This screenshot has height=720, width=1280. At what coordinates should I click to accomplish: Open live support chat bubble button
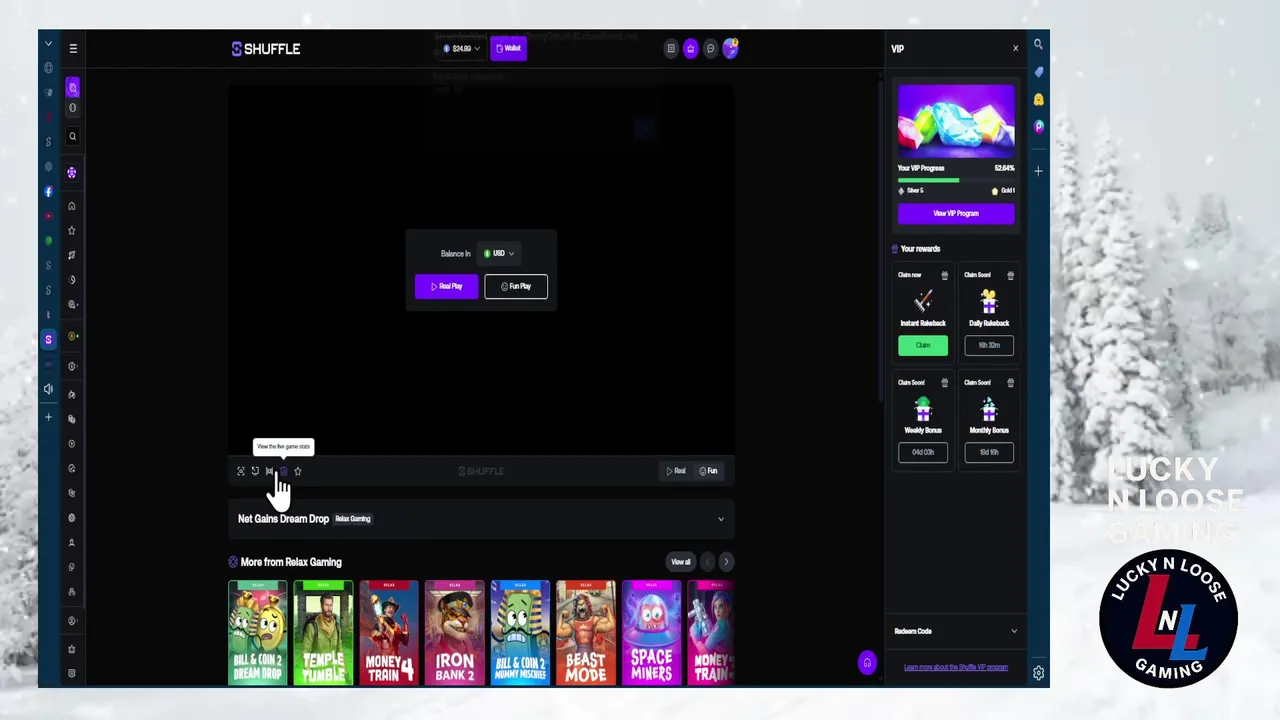click(867, 662)
